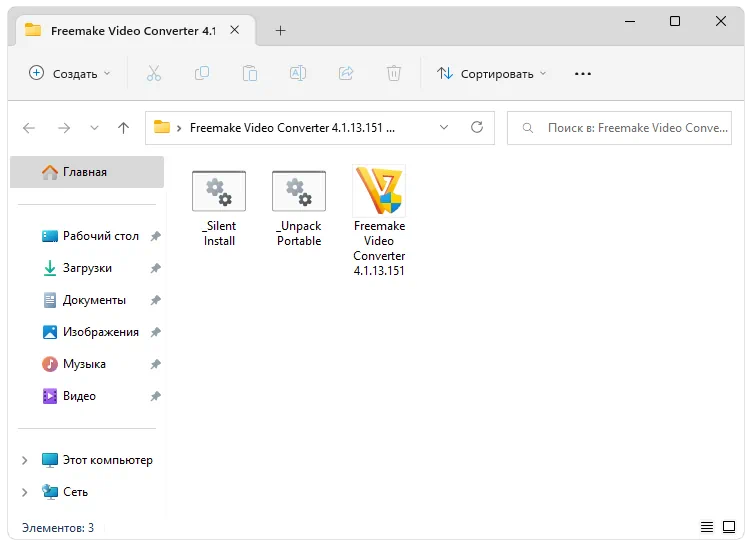Click the Share icon in toolbar
Viewport: 751px width, 548px height.
point(346,73)
